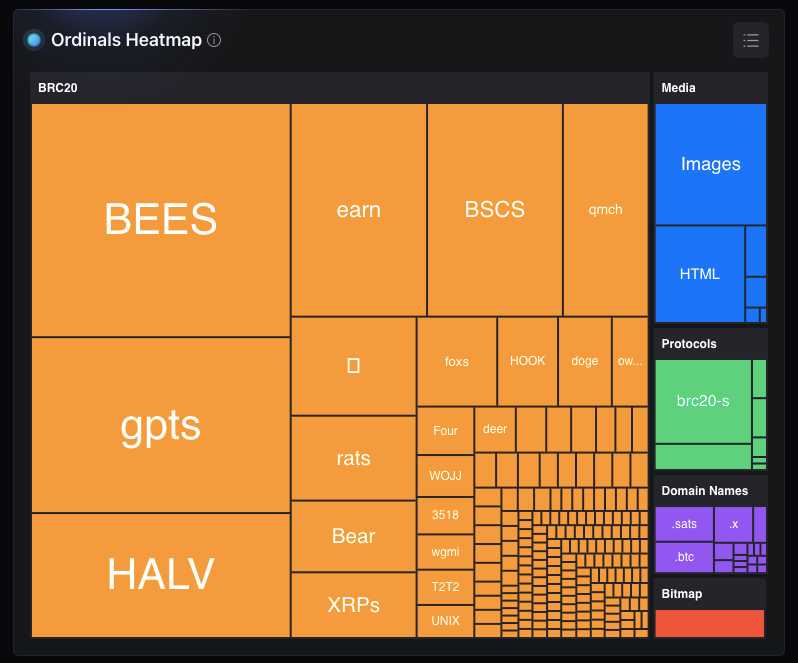Click the deer tile
798x663 pixels.
[495, 429]
